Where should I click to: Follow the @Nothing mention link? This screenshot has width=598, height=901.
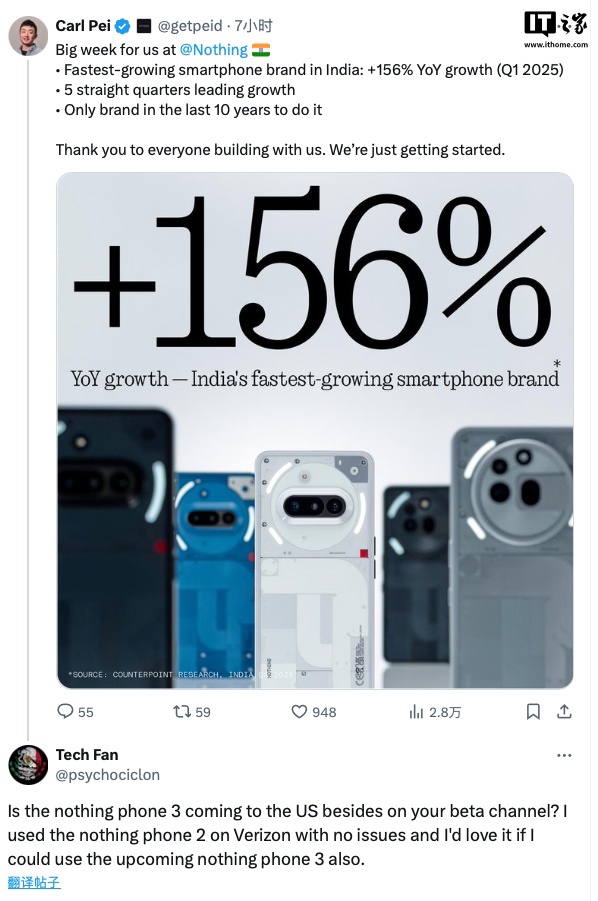pyautogui.click(x=214, y=50)
